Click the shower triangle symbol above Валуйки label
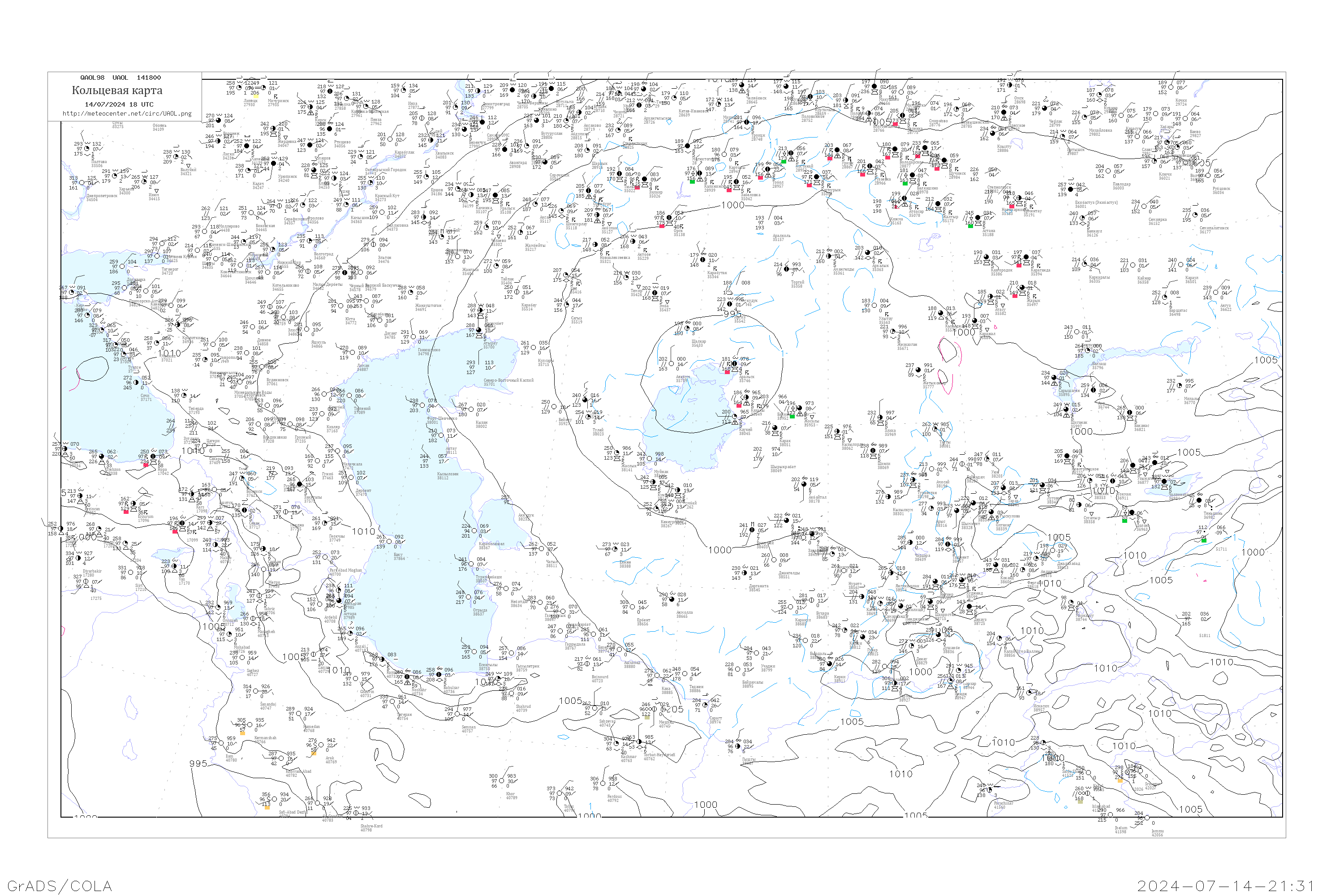 point(188,166)
